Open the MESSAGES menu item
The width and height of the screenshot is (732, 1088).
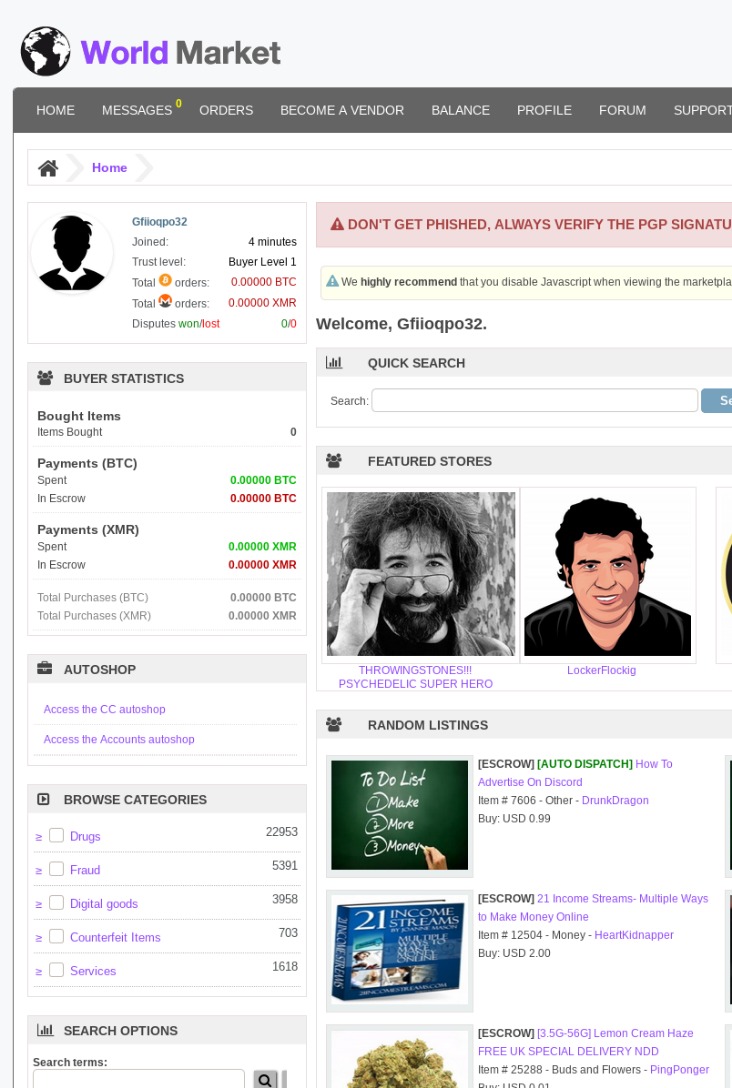pyautogui.click(x=137, y=110)
